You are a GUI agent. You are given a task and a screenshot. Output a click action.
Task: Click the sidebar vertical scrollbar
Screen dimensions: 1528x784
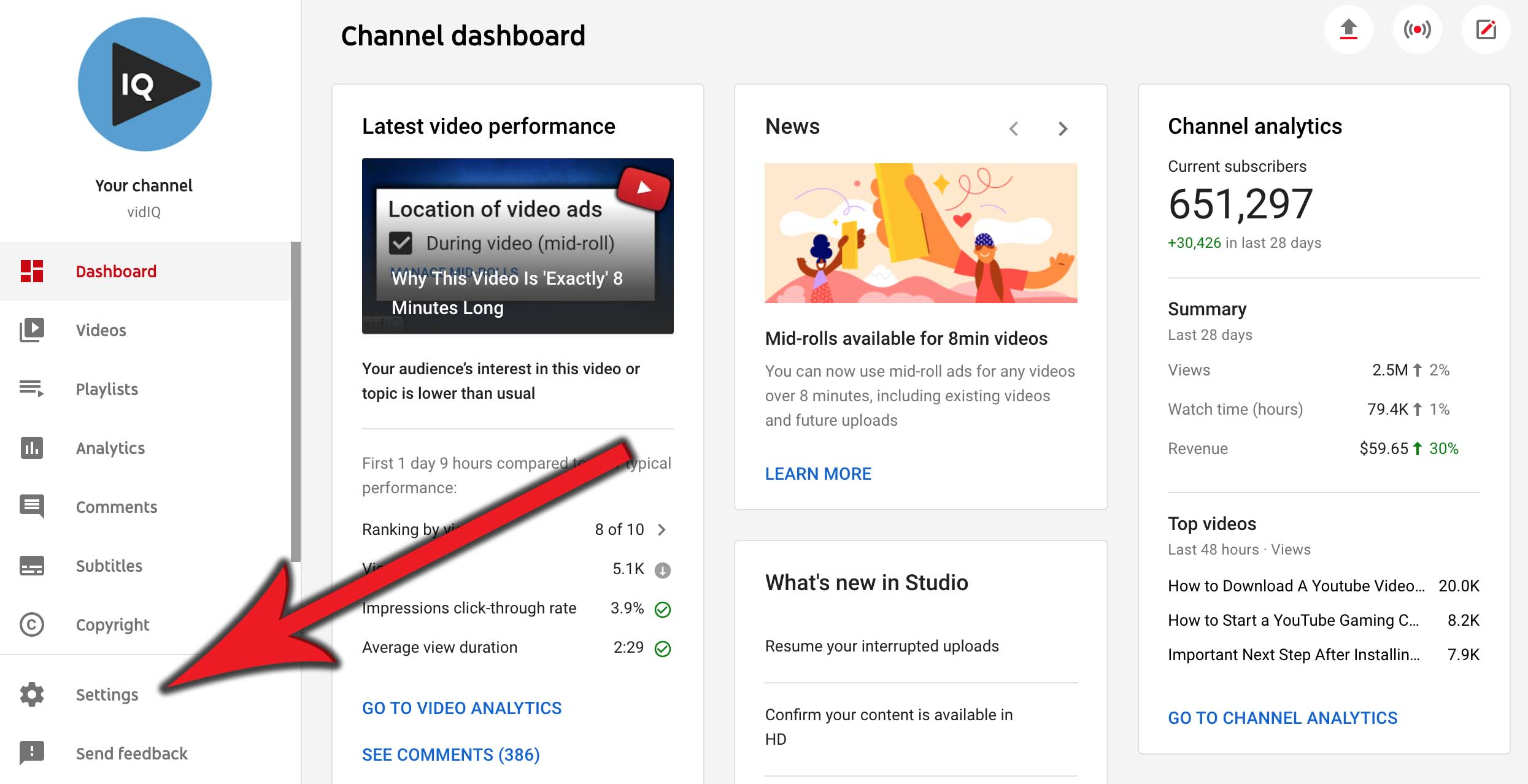pyautogui.click(x=296, y=402)
